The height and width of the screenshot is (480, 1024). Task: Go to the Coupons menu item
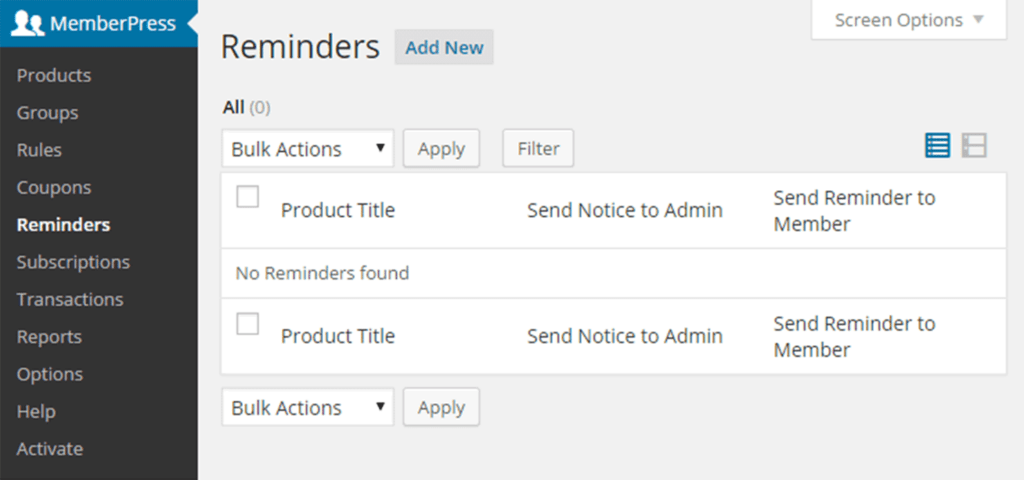click(x=54, y=188)
